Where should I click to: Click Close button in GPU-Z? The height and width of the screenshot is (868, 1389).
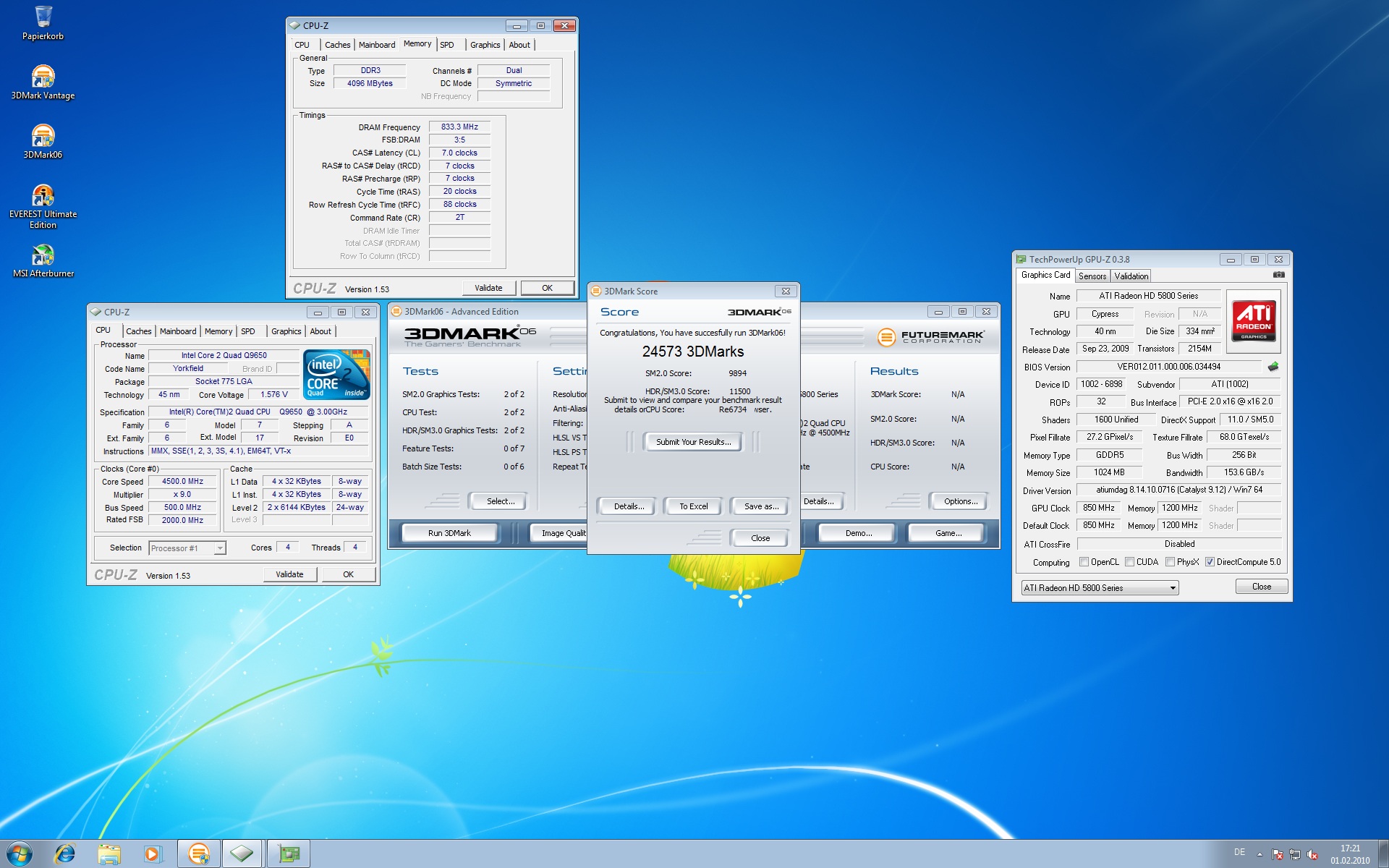click(x=1261, y=587)
